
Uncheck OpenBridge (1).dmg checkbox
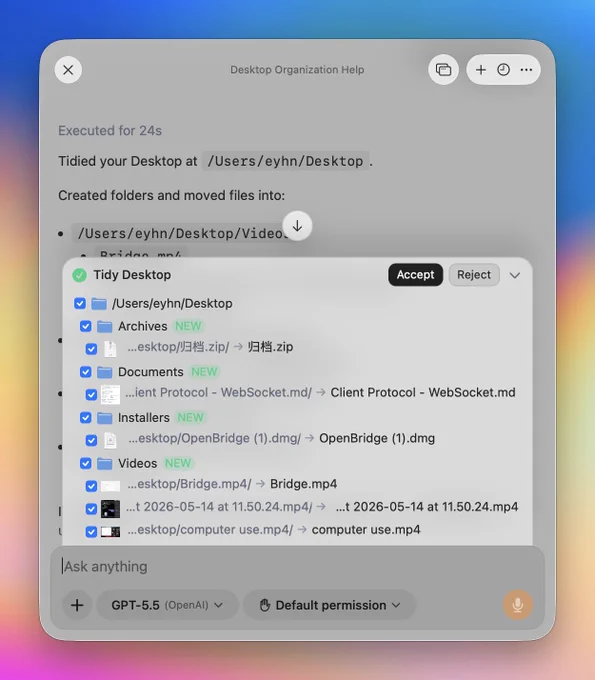91,440
